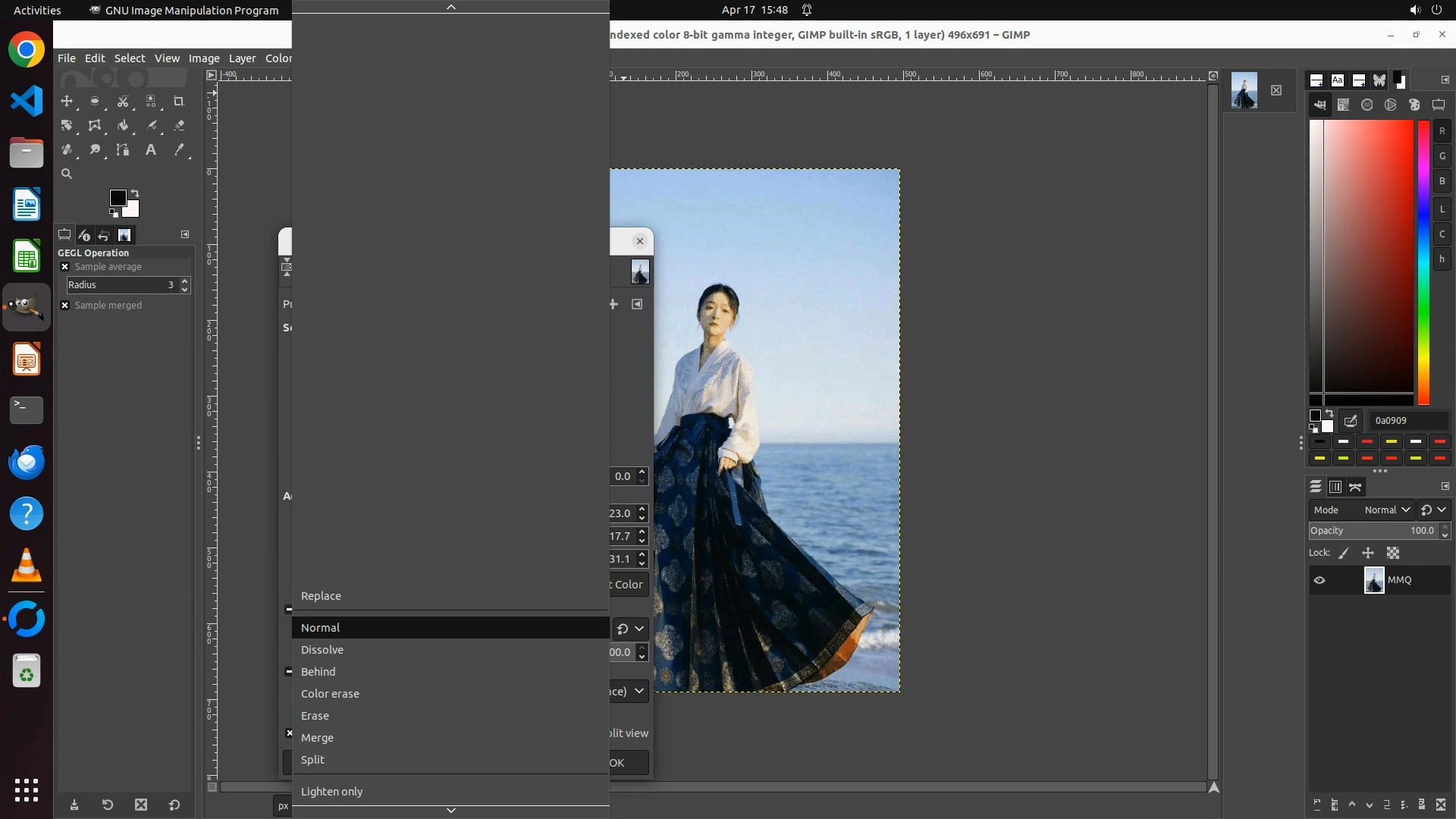This screenshot has height=819, width=1456.
Task: Open the Image menu
Action: pos(204,58)
